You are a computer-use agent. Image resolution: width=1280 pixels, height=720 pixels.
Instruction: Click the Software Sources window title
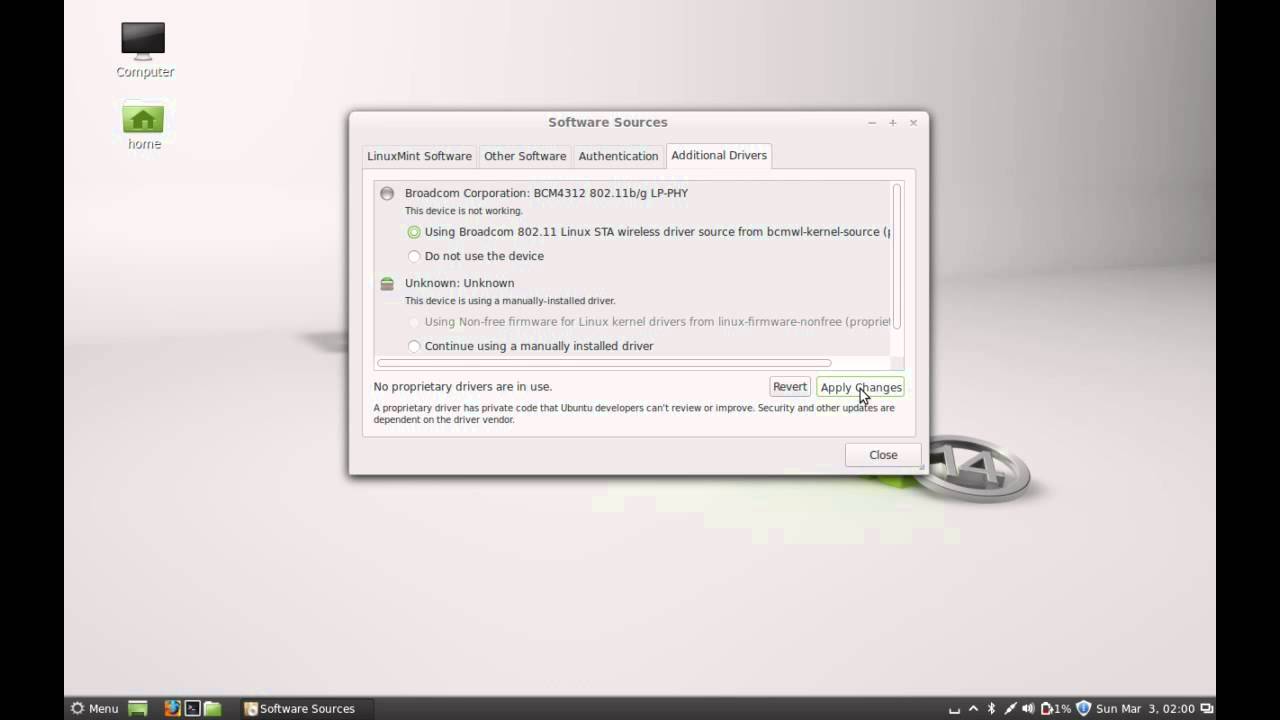pos(607,122)
